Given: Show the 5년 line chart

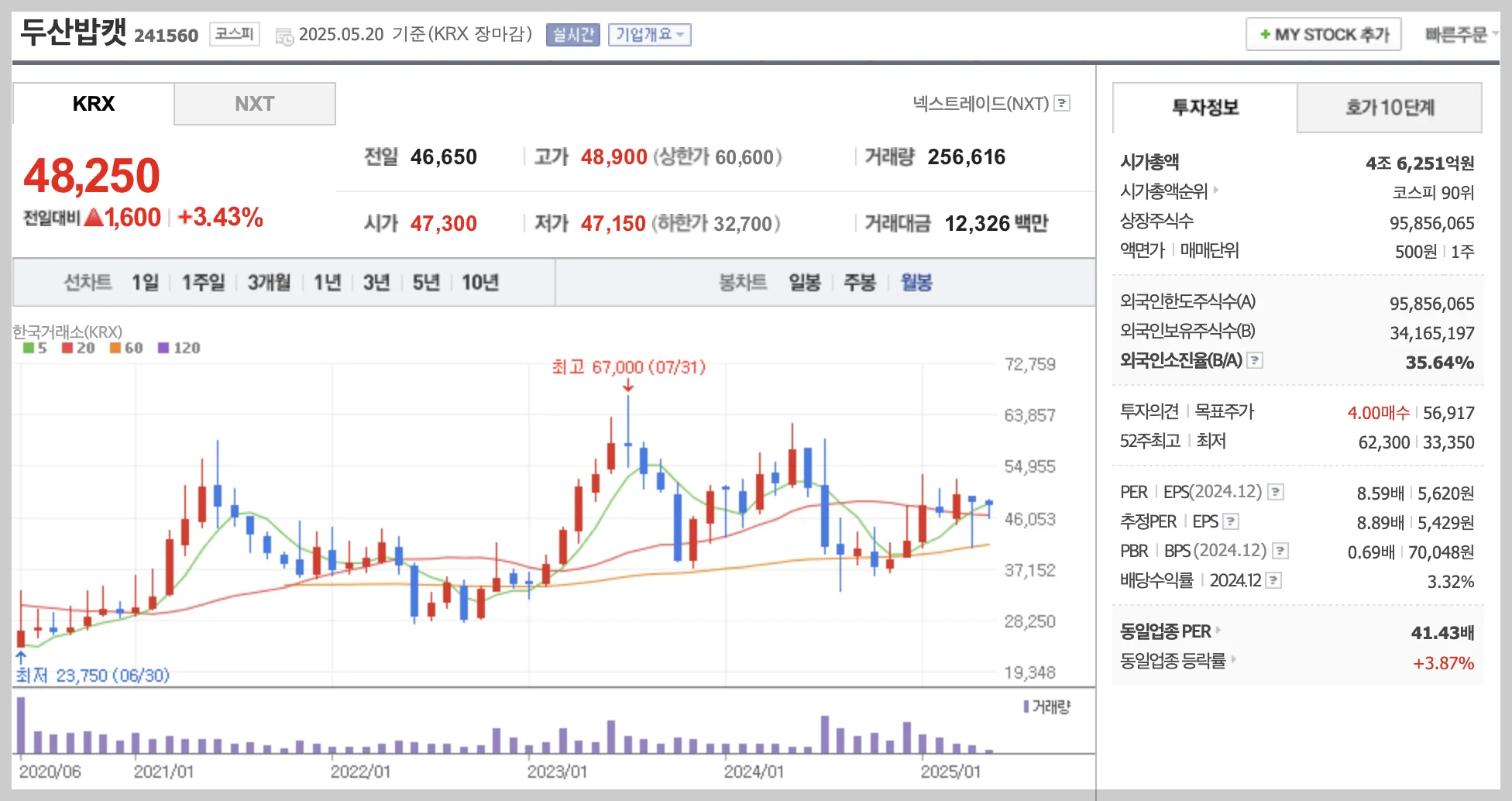Looking at the screenshot, I should tap(426, 283).
